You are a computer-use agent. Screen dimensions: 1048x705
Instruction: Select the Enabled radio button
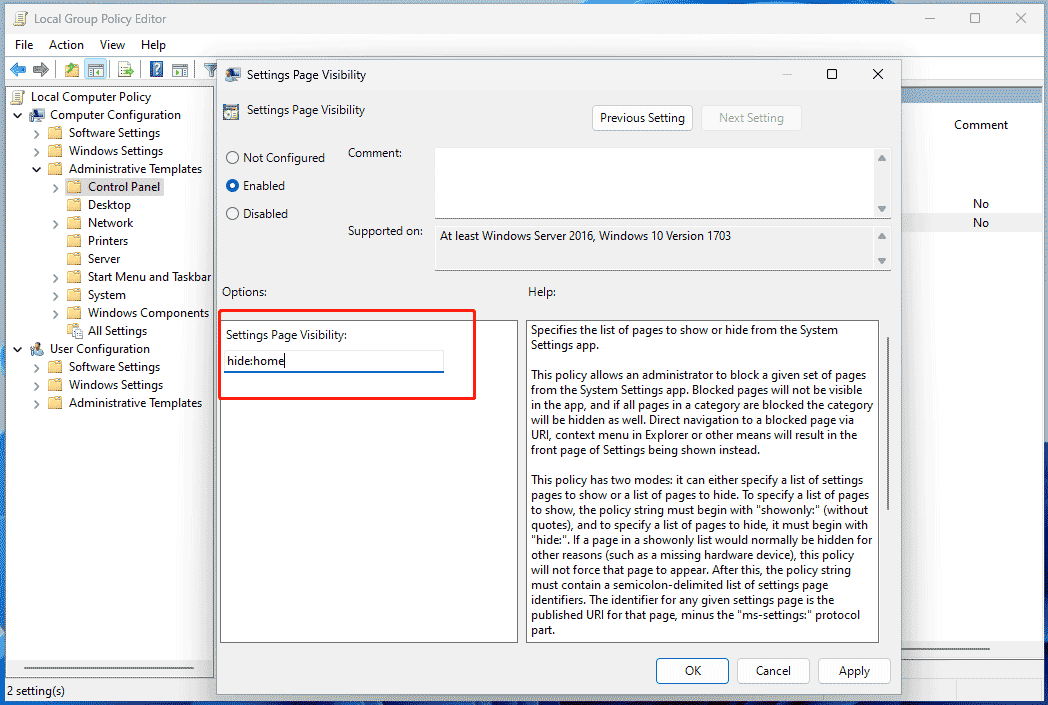pos(233,186)
